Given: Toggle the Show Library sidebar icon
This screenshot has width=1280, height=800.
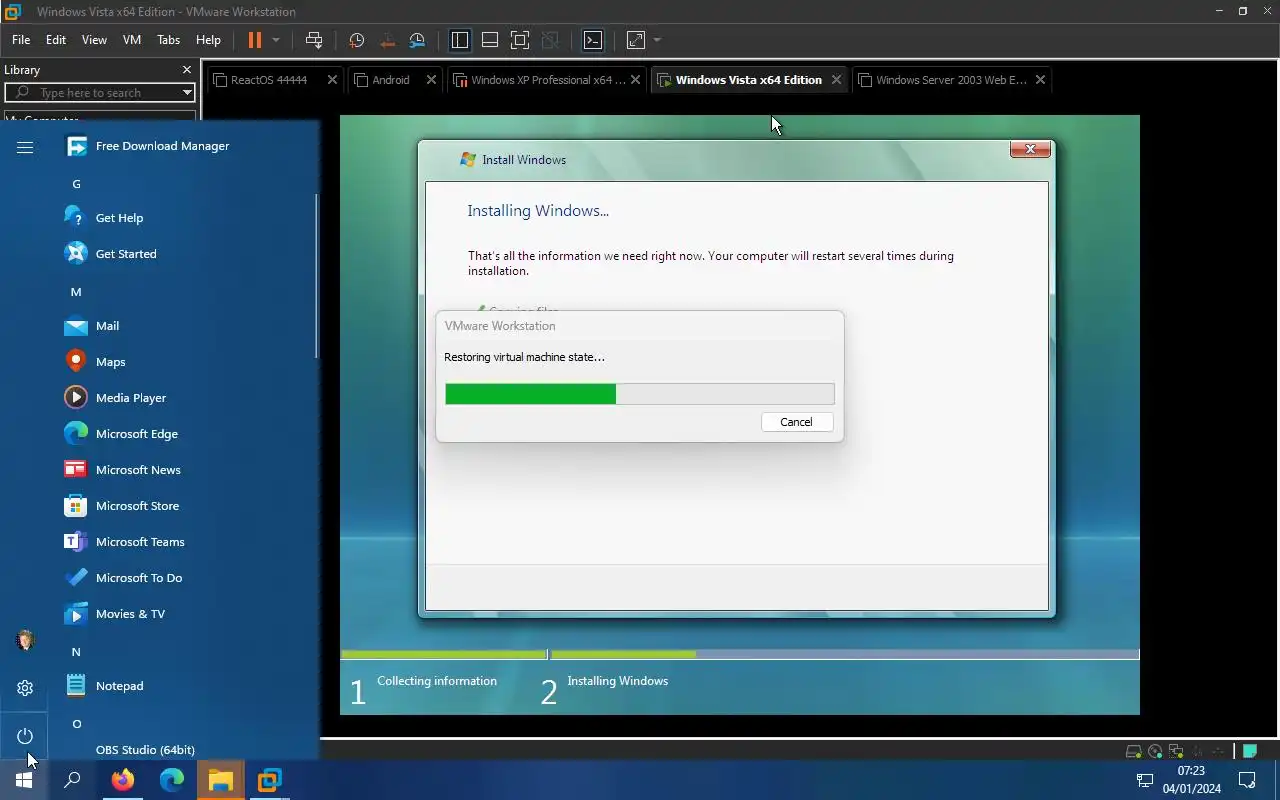Looking at the screenshot, I should [460, 40].
